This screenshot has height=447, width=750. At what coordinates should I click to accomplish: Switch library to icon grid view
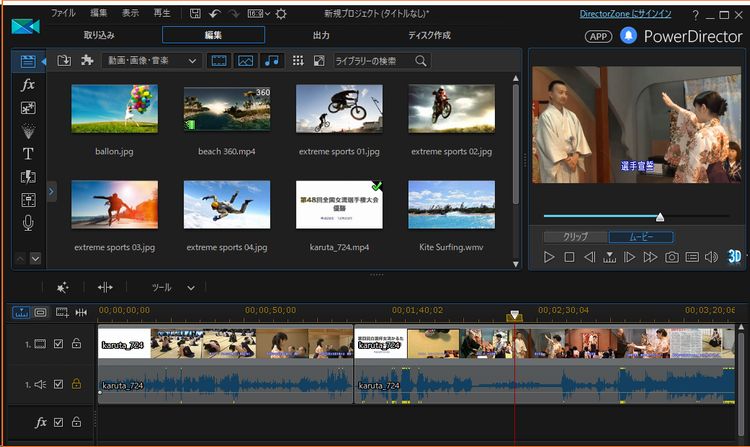298,61
